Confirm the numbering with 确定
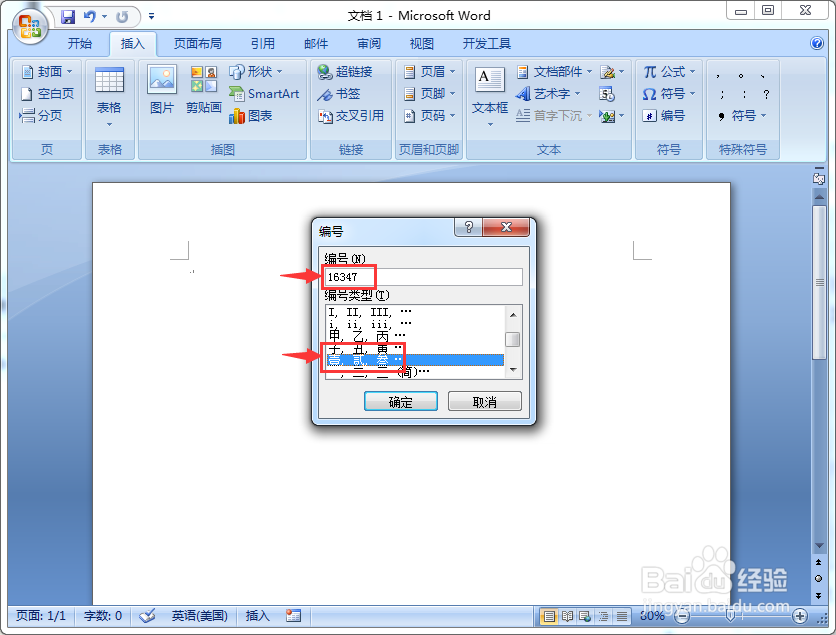 (400, 400)
